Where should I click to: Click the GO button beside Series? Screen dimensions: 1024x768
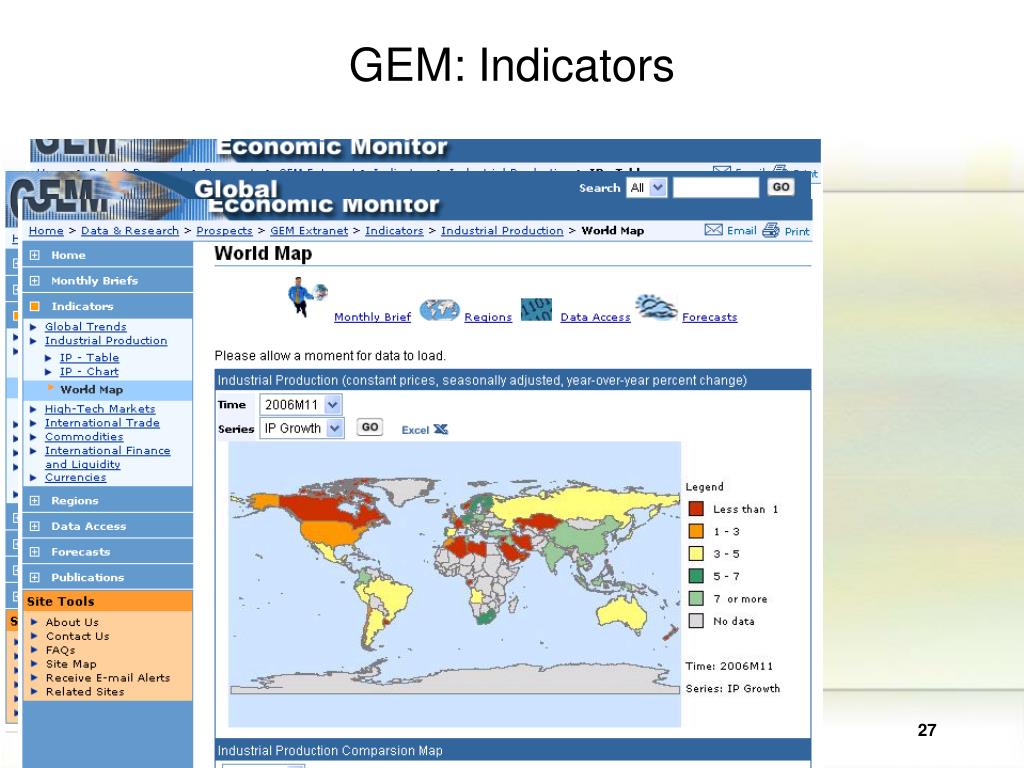coord(370,427)
